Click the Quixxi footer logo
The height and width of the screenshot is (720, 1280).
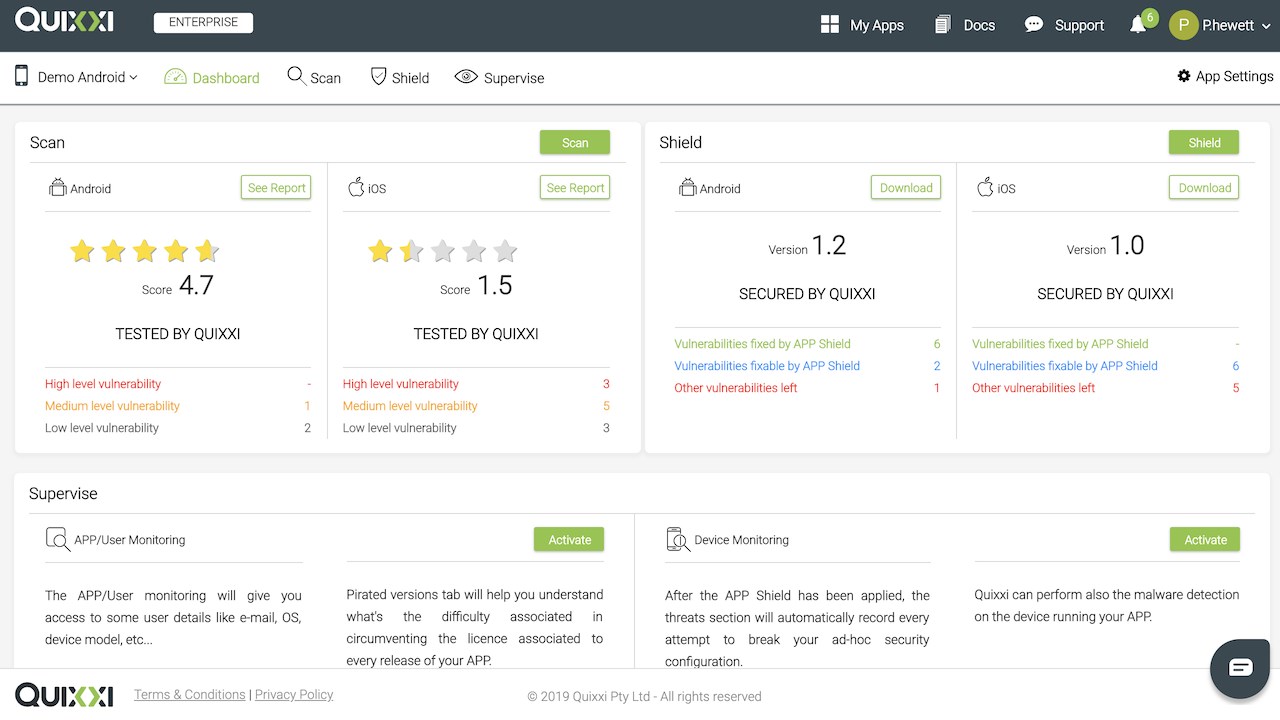[x=64, y=695]
